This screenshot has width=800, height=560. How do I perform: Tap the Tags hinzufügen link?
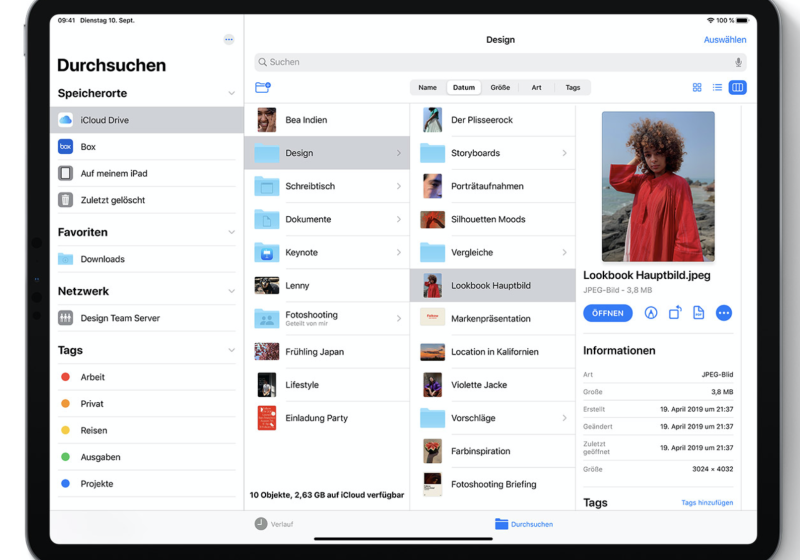(x=707, y=503)
